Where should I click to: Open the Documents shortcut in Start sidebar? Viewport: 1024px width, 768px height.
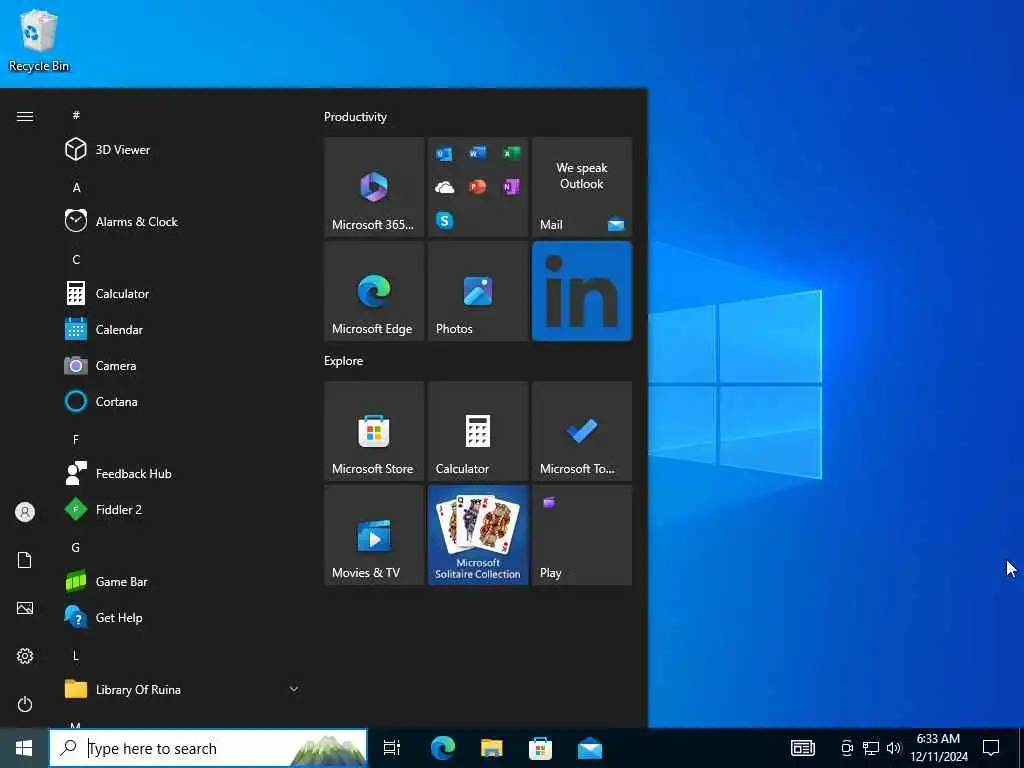(x=25, y=560)
